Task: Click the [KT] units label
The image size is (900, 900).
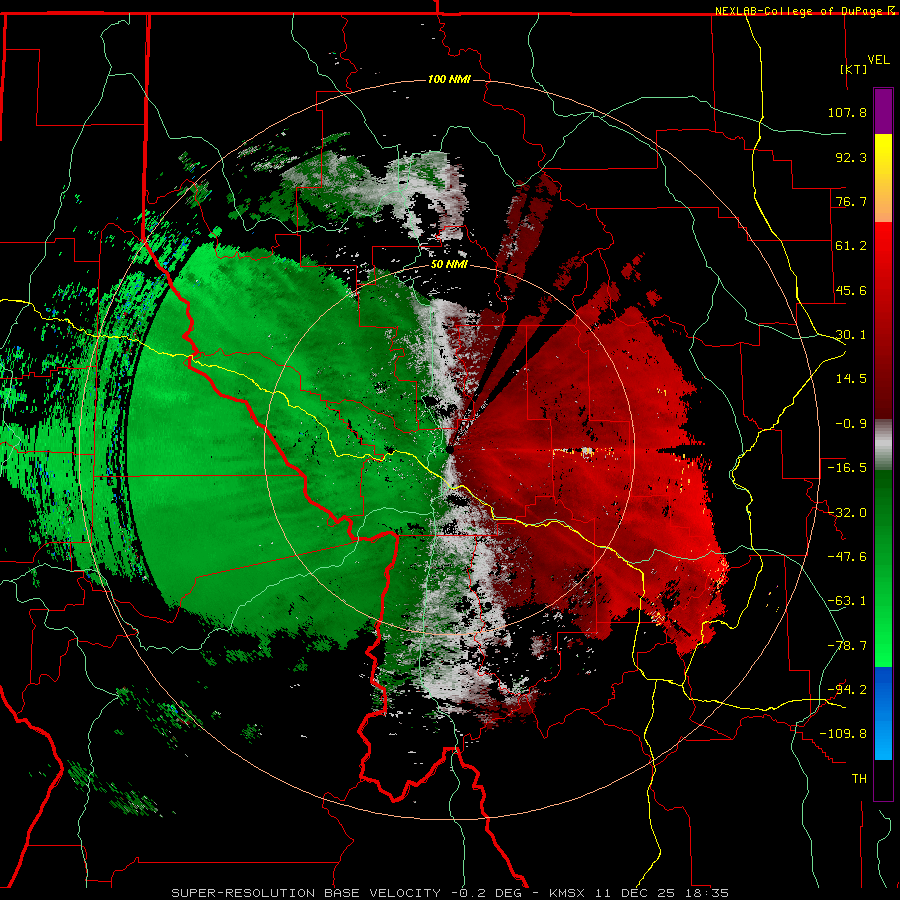Action: pyautogui.click(x=854, y=69)
